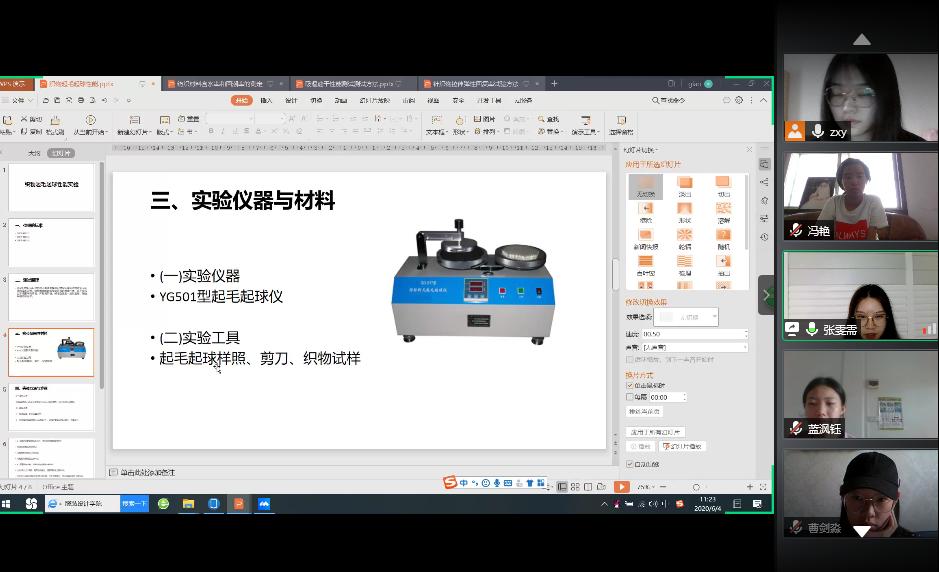Click the orange slideshow play button
Viewport: 939px width, 572px height.
point(622,487)
